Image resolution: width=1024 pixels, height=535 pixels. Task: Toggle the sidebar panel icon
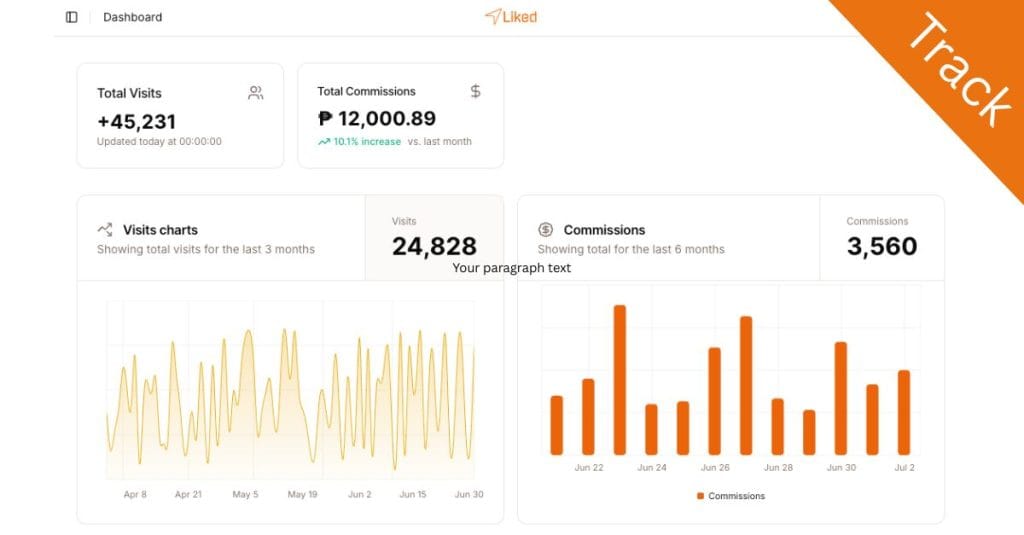71,17
